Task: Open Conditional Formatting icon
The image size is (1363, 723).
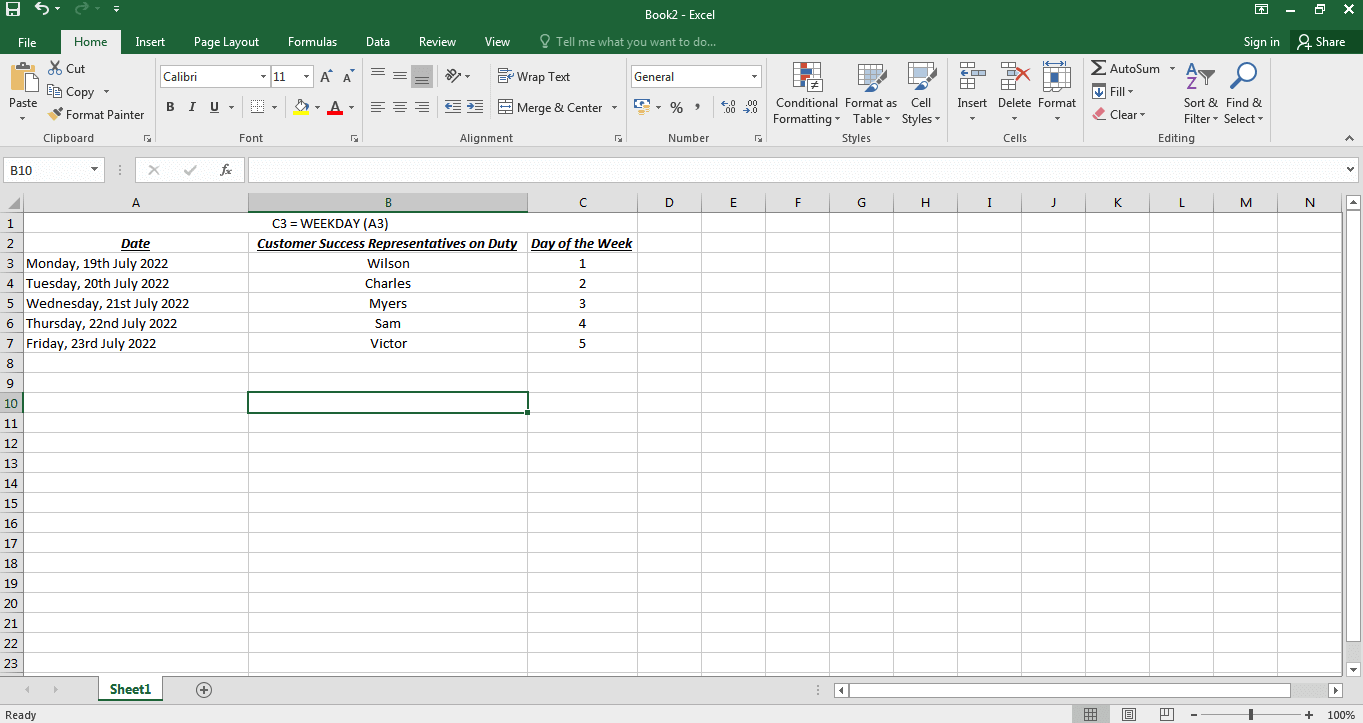Action: pos(807,78)
